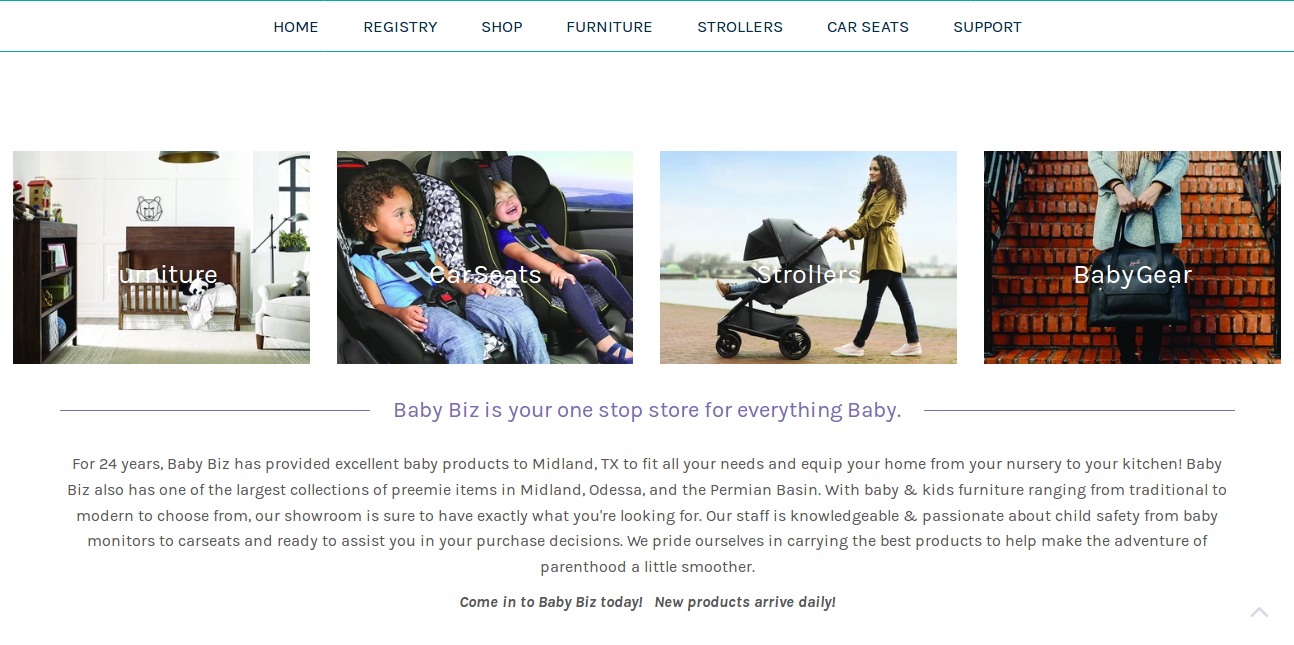Click the purple Baby Biz one stop heading

(647, 410)
